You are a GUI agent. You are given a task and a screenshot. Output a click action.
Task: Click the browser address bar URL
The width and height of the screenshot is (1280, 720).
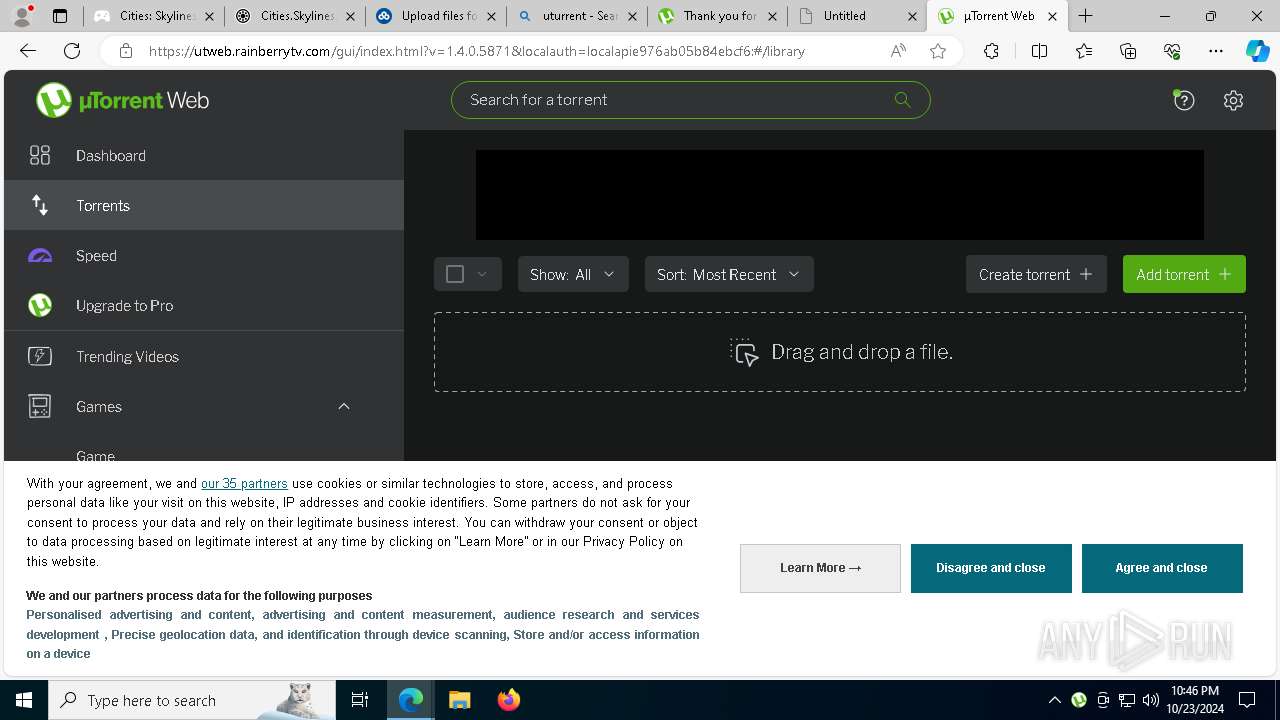click(x=477, y=51)
